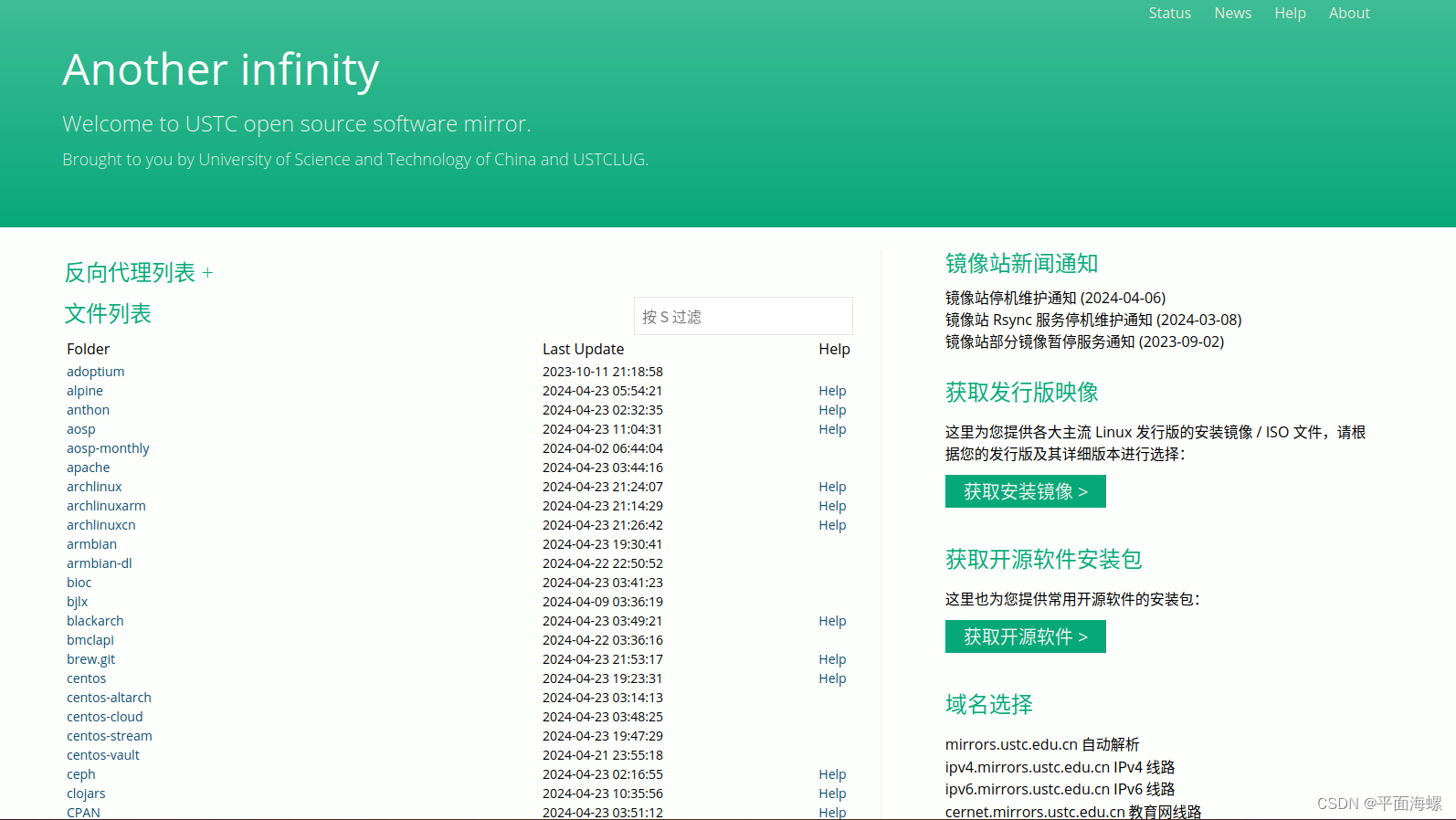Open Help link for archlinux

(x=832, y=487)
